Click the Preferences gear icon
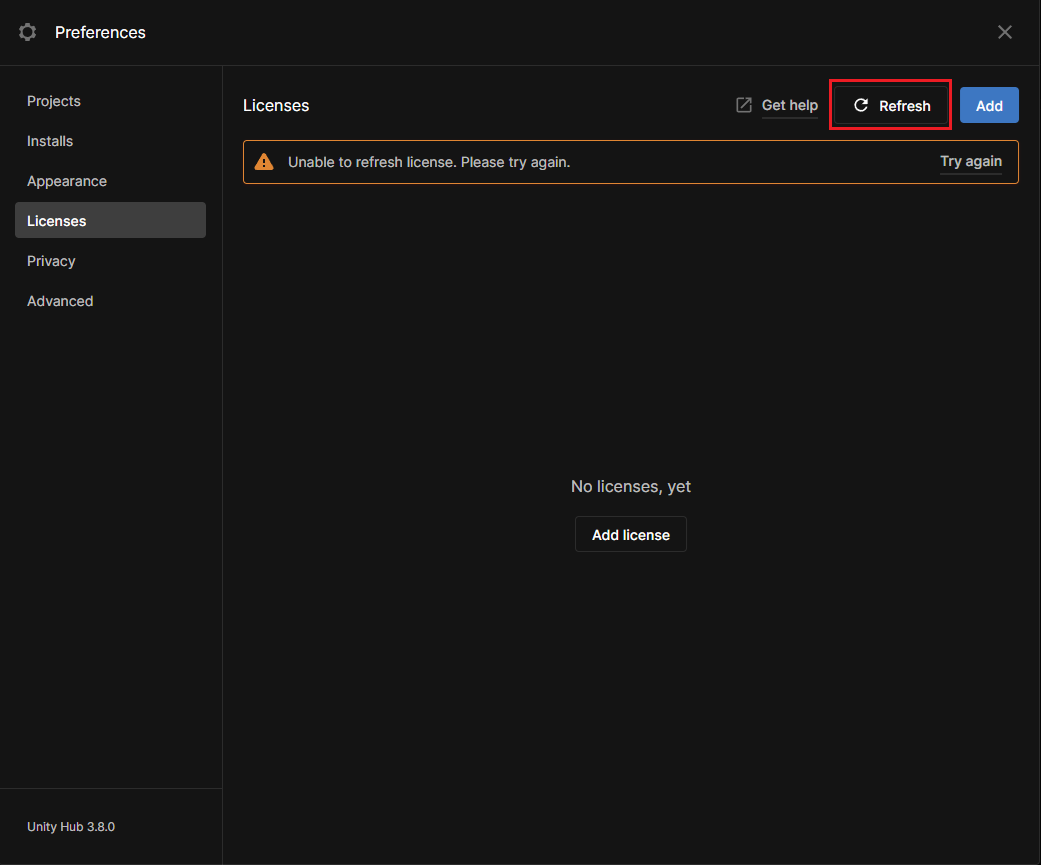Screen dimensions: 1041x865 (x=27, y=31)
